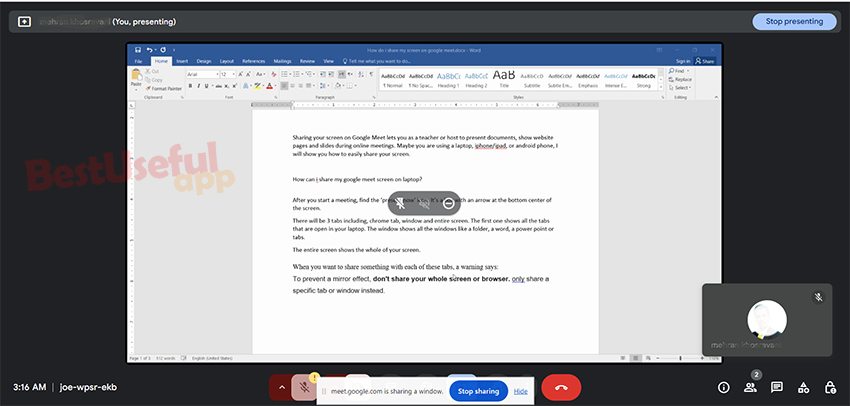Switch to the Insert ribbon tab
This screenshot has height=406, width=850.
pyautogui.click(x=182, y=61)
